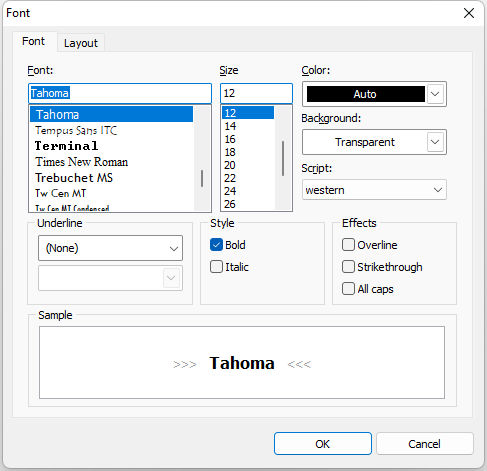This screenshot has height=471, width=487.
Task: Choose font size 16
Action: point(248,139)
